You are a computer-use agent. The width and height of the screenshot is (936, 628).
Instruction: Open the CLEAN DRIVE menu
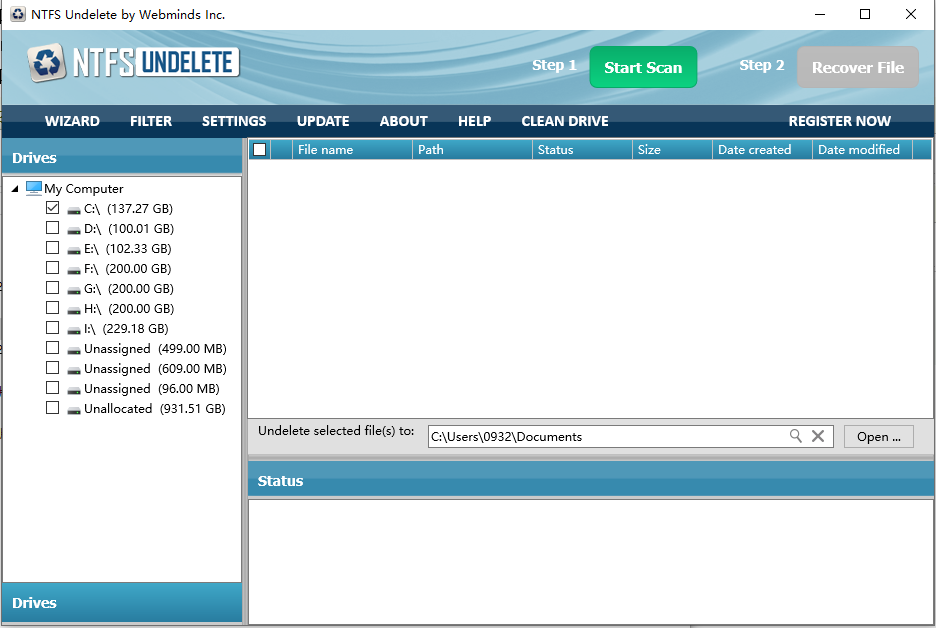(564, 121)
